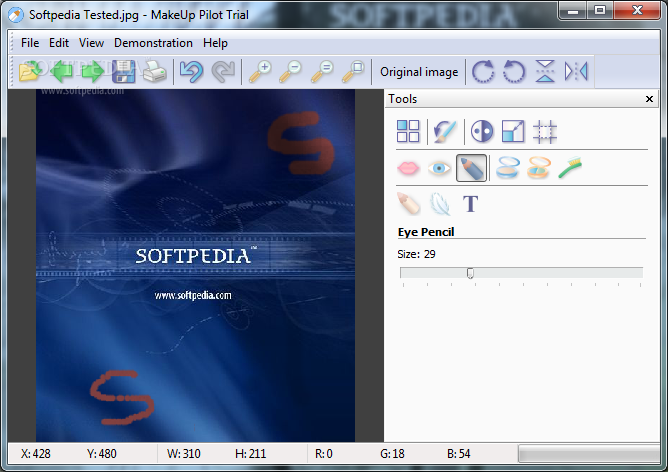This screenshot has height=472, width=668.
Task: Click the application icon in title bar
Action: pyautogui.click(x=16, y=15)
